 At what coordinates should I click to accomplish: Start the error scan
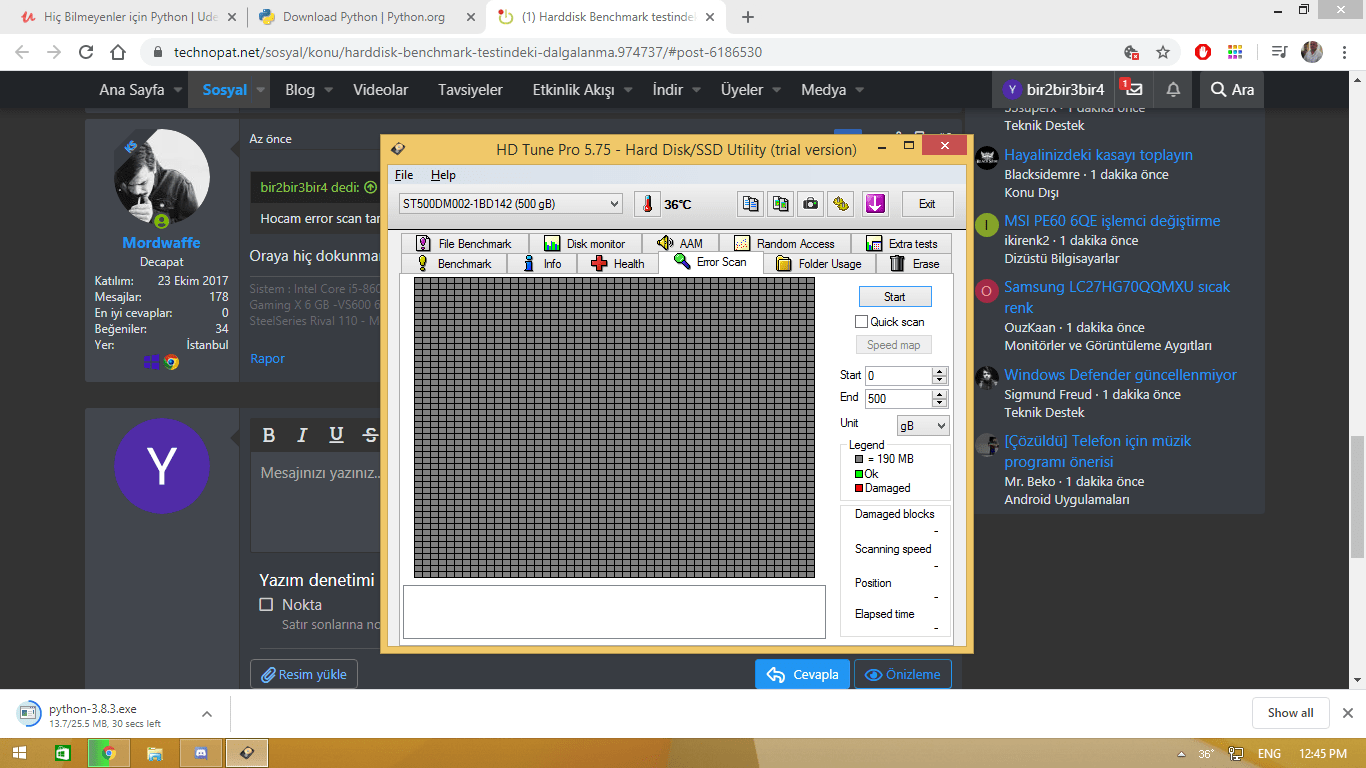895,297
